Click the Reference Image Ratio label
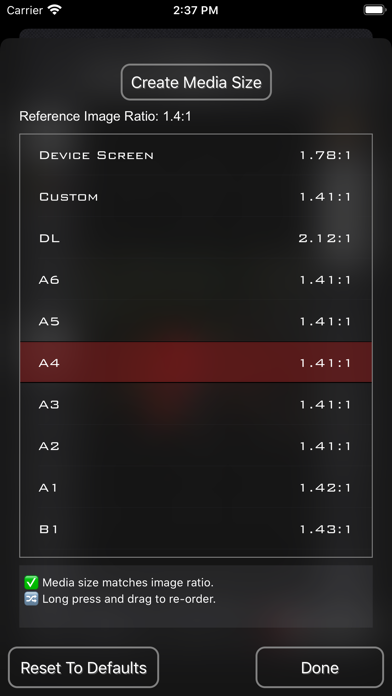Viewport: 392px width, 696px height. [105, 116]
